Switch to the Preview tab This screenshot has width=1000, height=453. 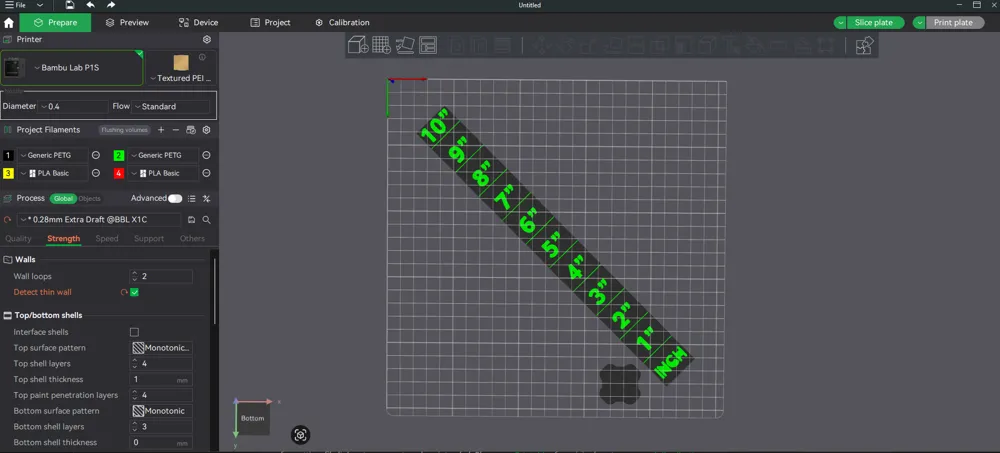[x=128, y=22]
